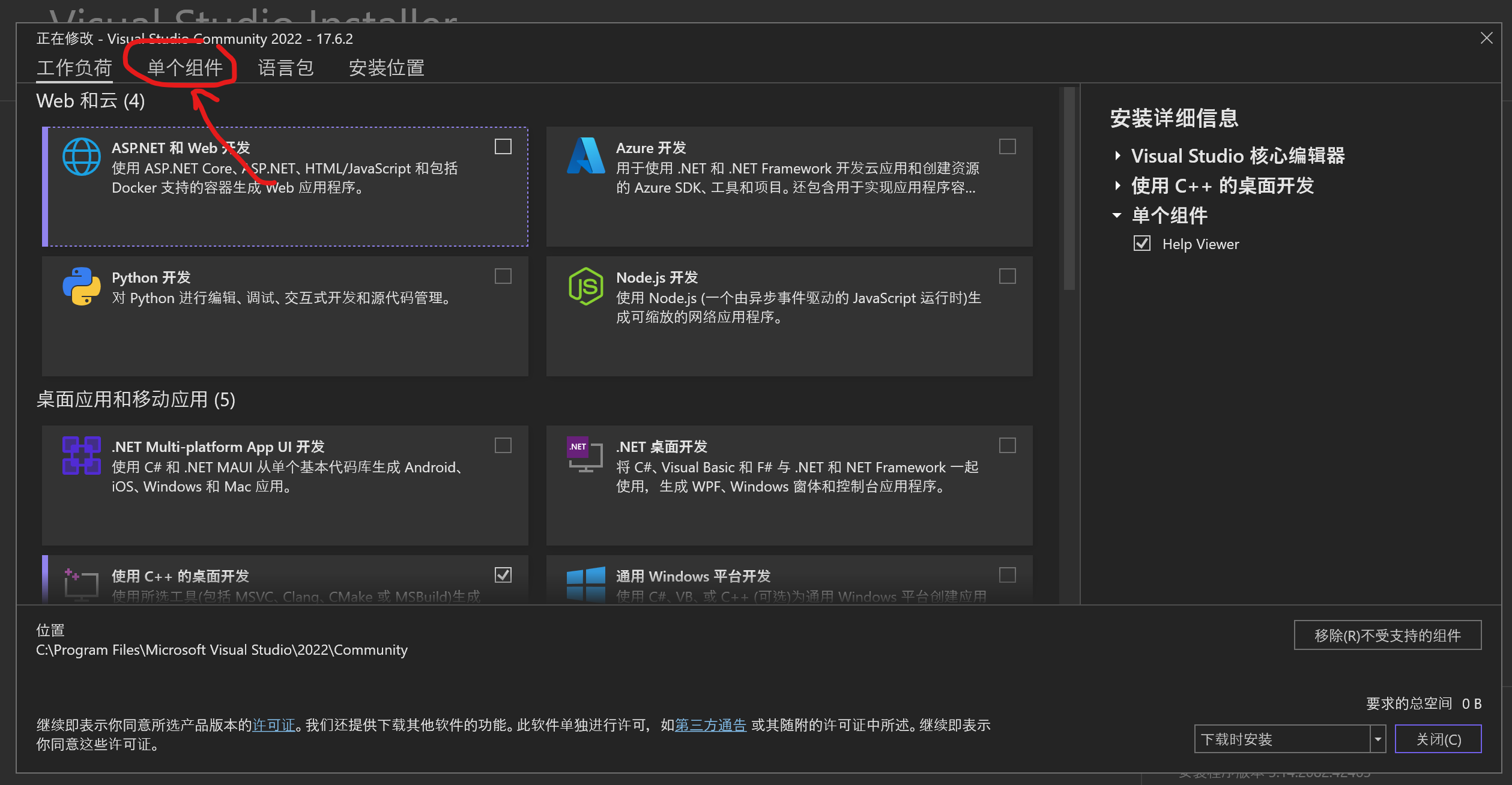Click the ASP.NET globe workload icon

pos(82,157)
